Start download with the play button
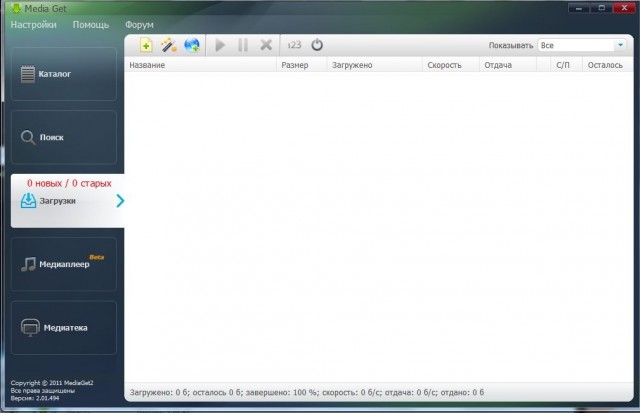 [x=220, y=45]
